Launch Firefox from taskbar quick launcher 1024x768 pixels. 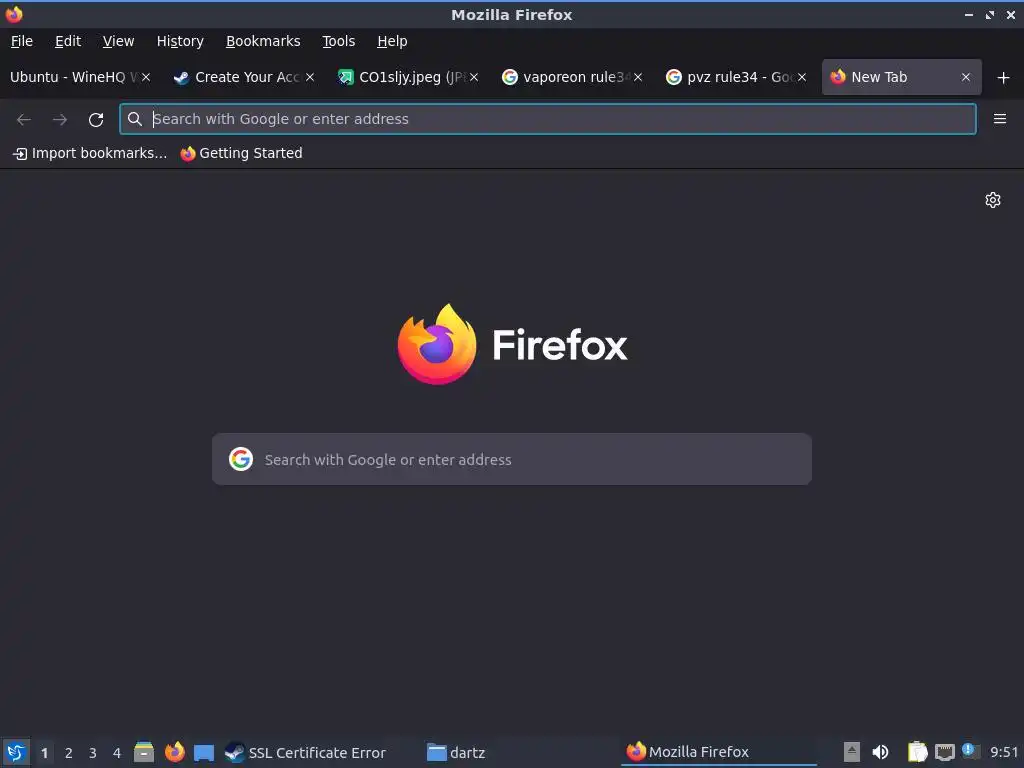pos(174,752)
